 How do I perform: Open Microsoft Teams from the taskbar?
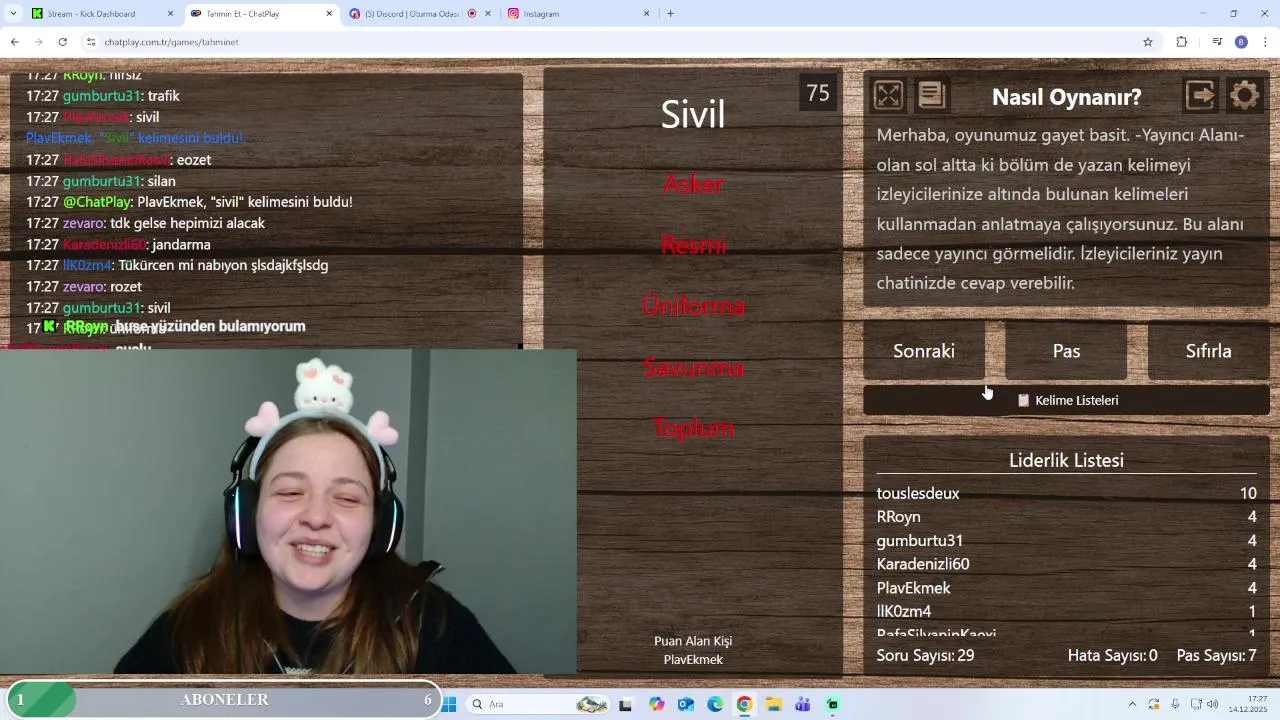(x=803, y=704)
